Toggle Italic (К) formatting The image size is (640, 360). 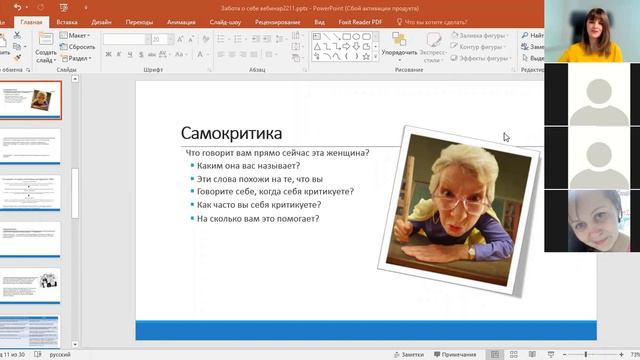pos(119,54)
